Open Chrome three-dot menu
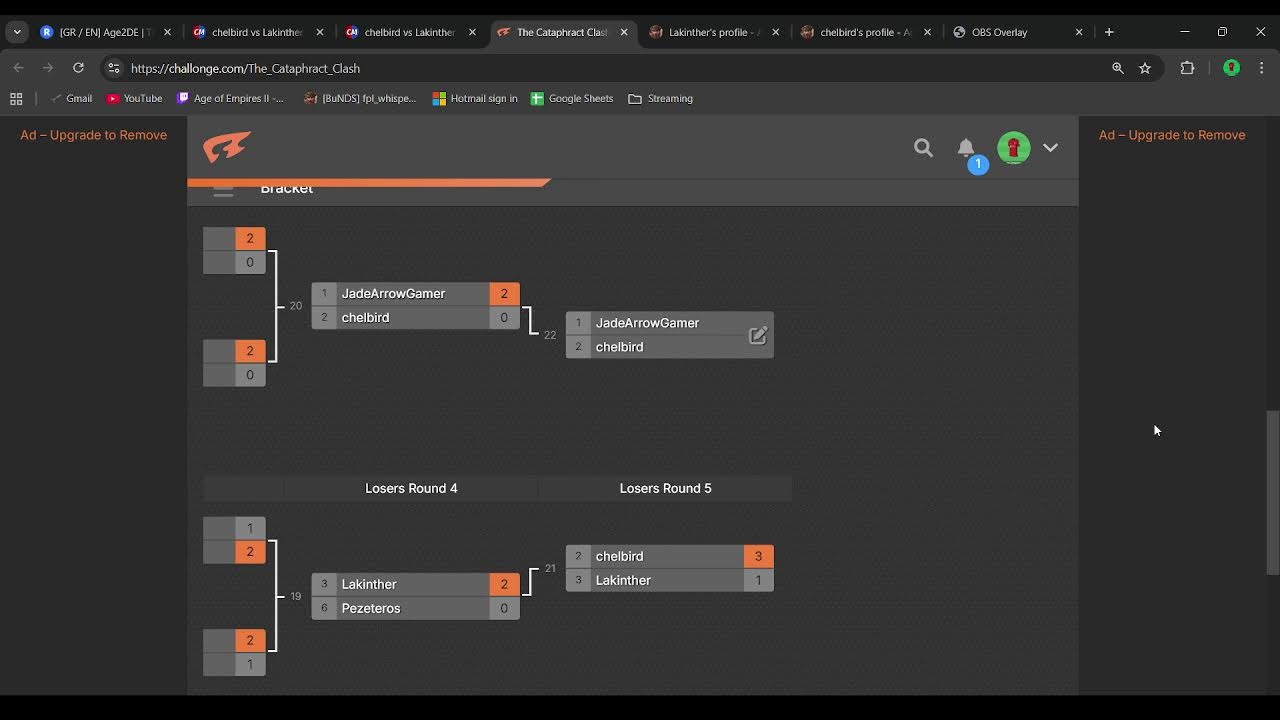1280x720 pixels. [1262, 68]
